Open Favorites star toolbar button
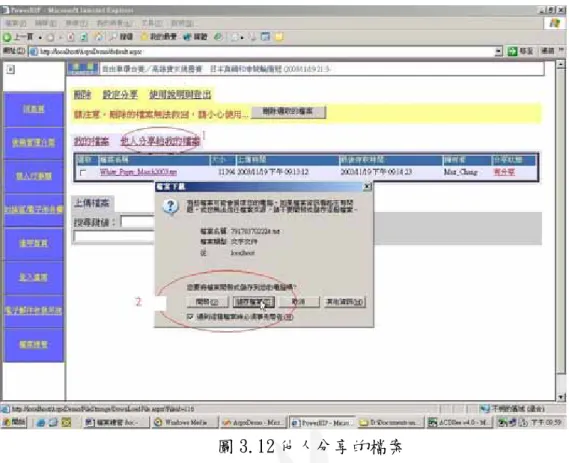Screen dimensions: 569x463 159,37
